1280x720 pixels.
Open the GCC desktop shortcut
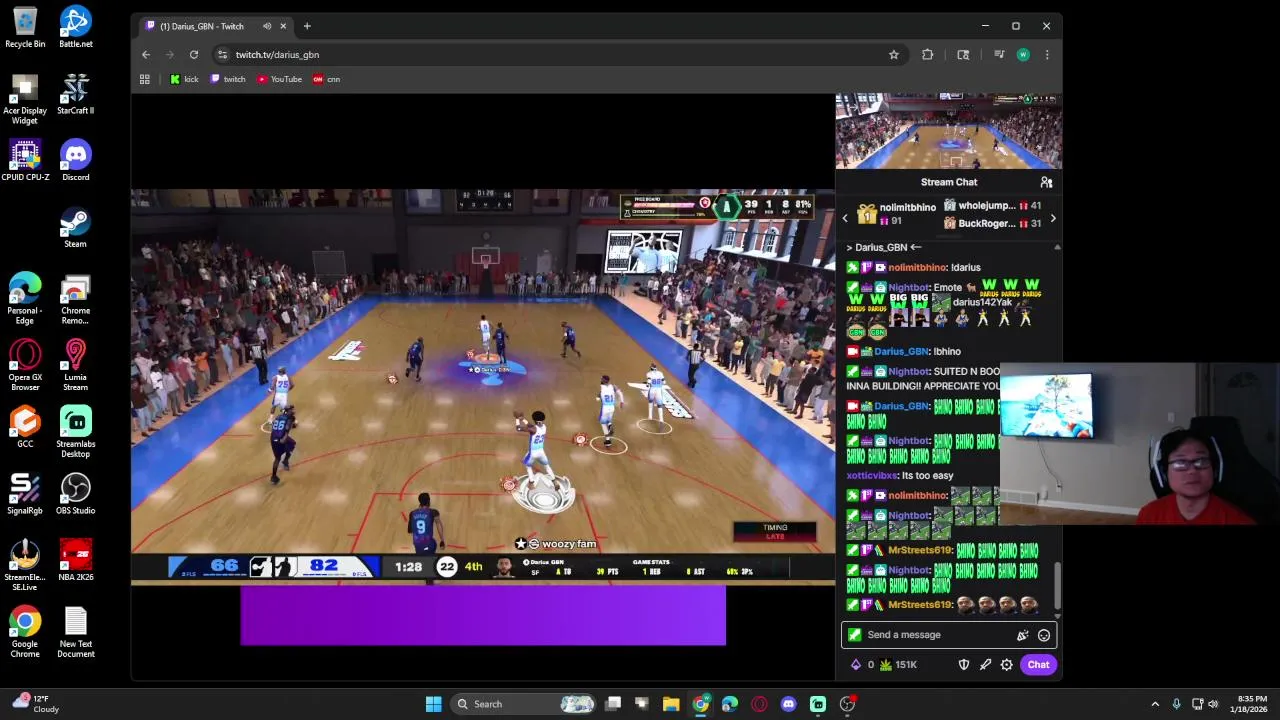pos(25,427)
